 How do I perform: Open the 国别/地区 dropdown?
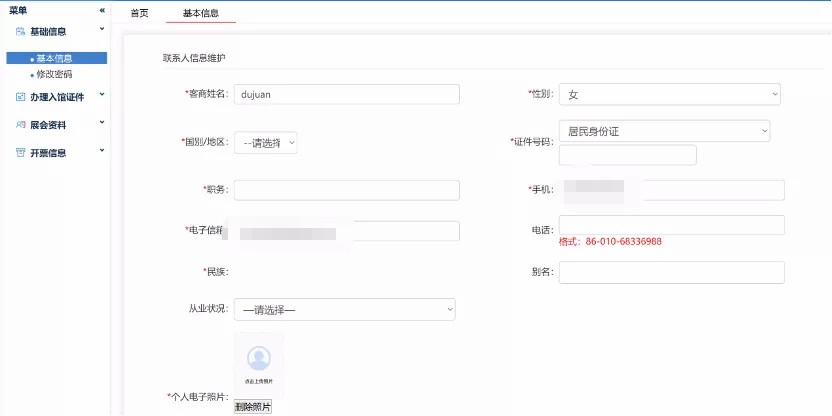click(265, 143)
